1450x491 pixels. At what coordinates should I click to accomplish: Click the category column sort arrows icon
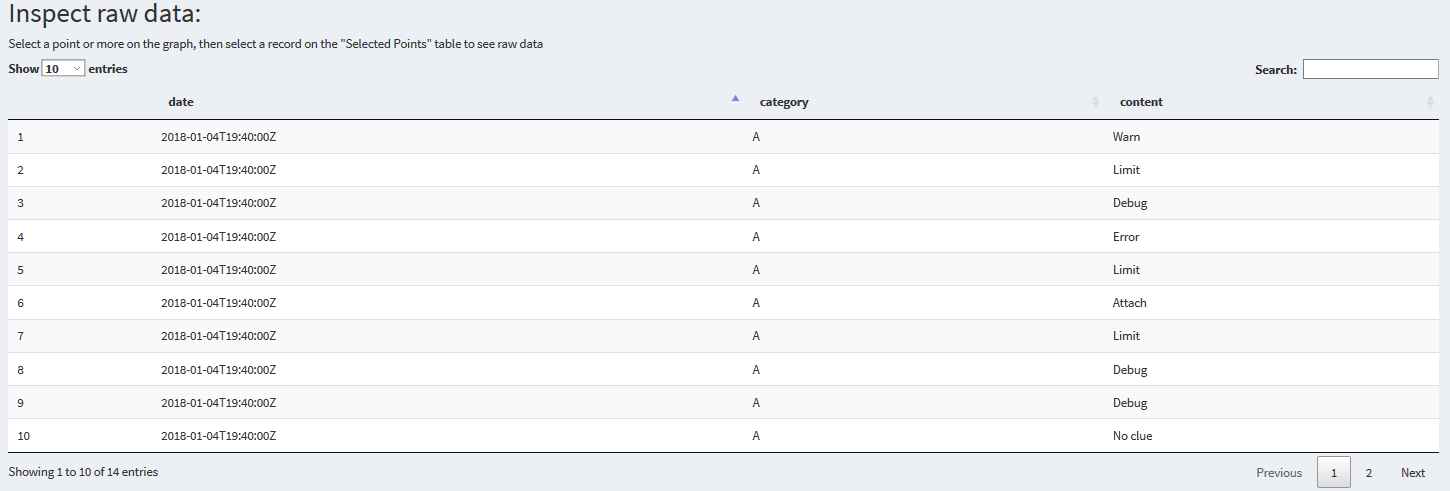1095,102
